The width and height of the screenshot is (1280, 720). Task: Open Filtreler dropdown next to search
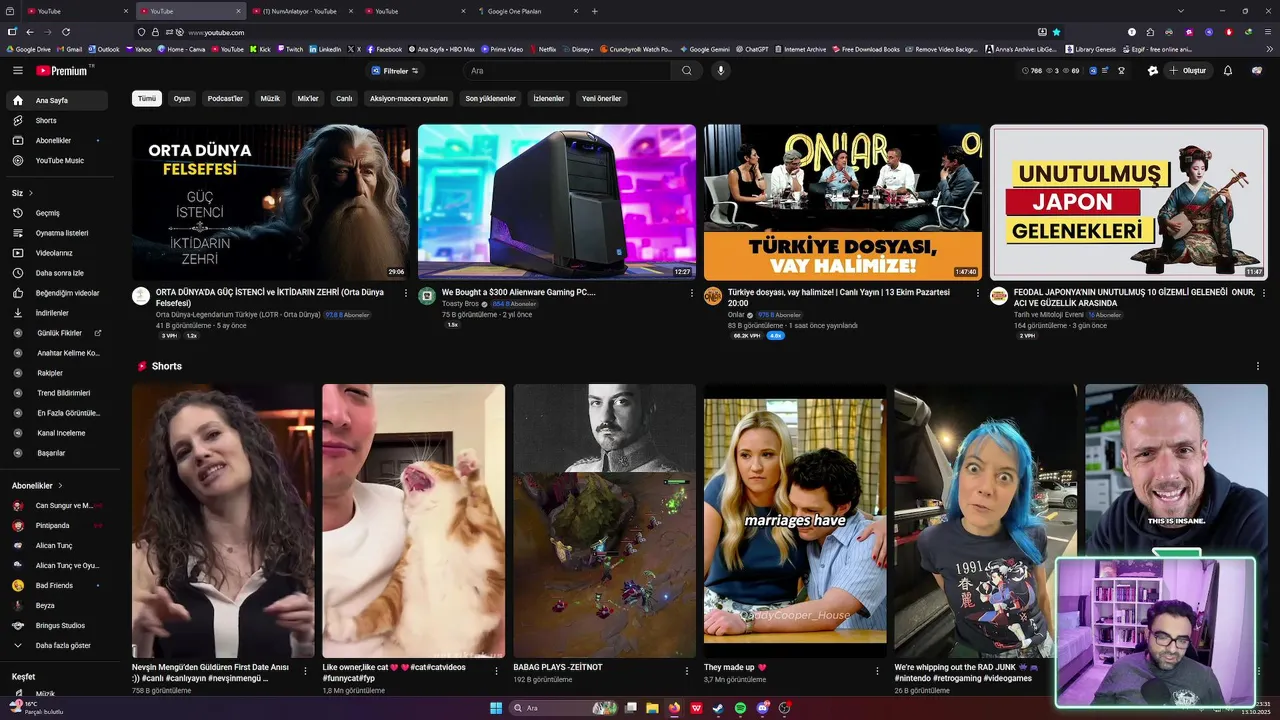(395, 71)
